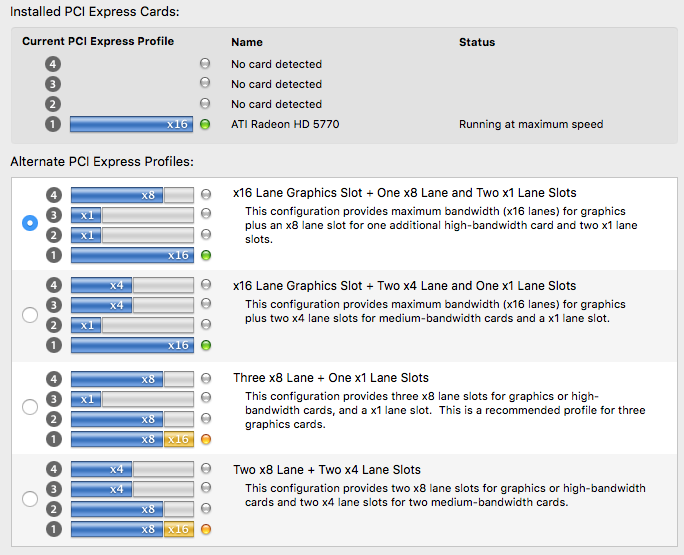Click the slot 4 number badge in current profile
The width and height of the screenshot is (684, 555).
(53, 64)
